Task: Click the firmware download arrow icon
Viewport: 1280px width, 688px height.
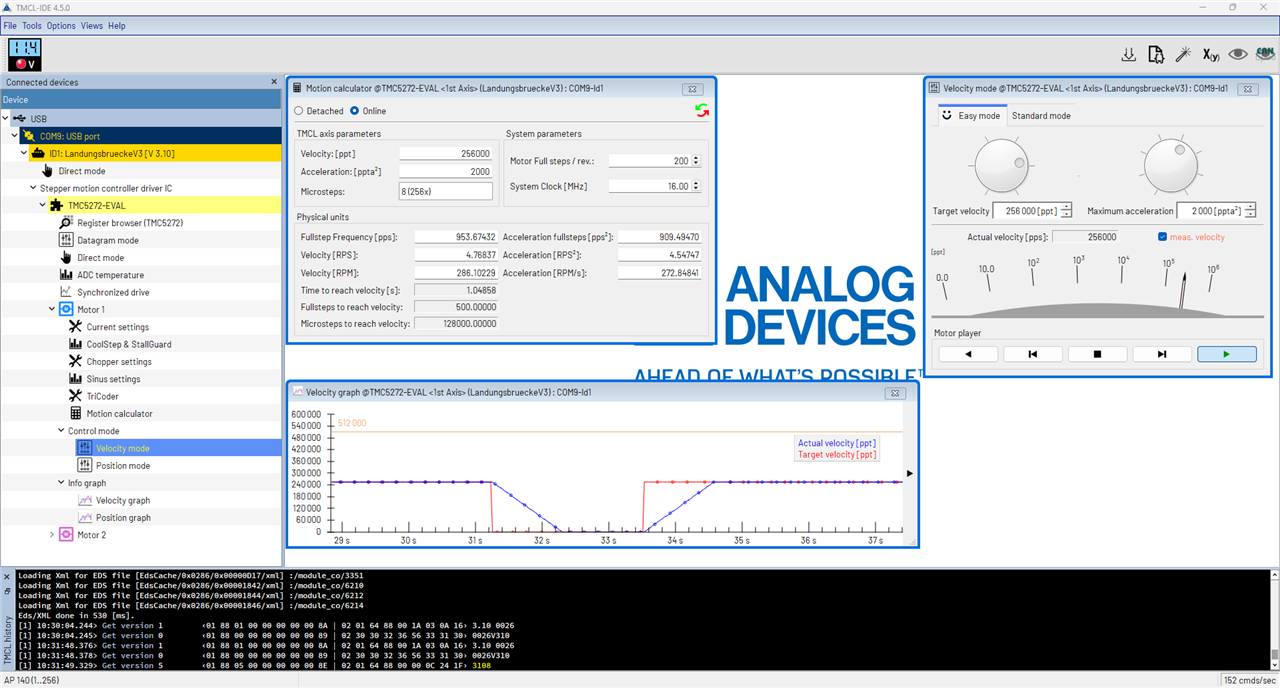Action: click(x=1128, y=55)
